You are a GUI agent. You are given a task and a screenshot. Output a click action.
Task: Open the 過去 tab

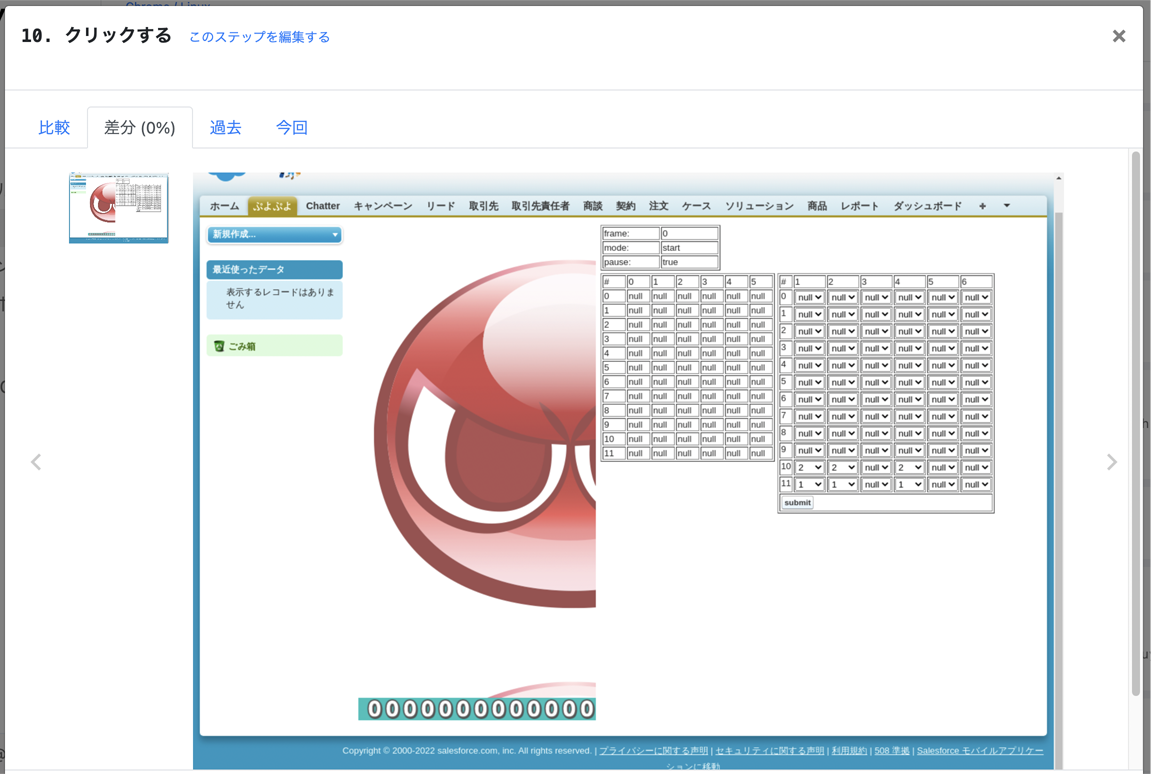pyautogui.click(x=225, y=127)
